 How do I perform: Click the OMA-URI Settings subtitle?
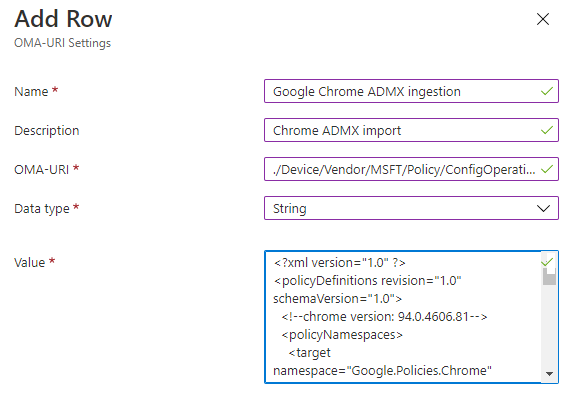62,43
